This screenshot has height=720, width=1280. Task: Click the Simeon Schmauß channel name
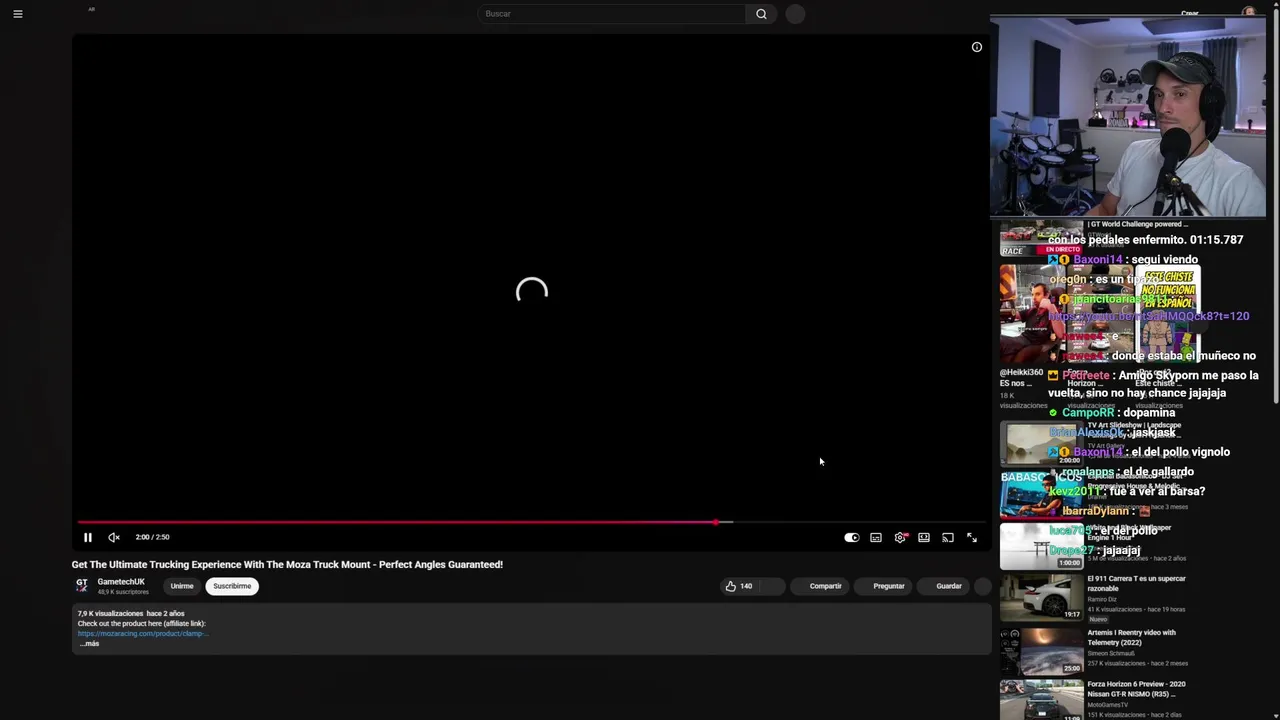pos(1110,653)
